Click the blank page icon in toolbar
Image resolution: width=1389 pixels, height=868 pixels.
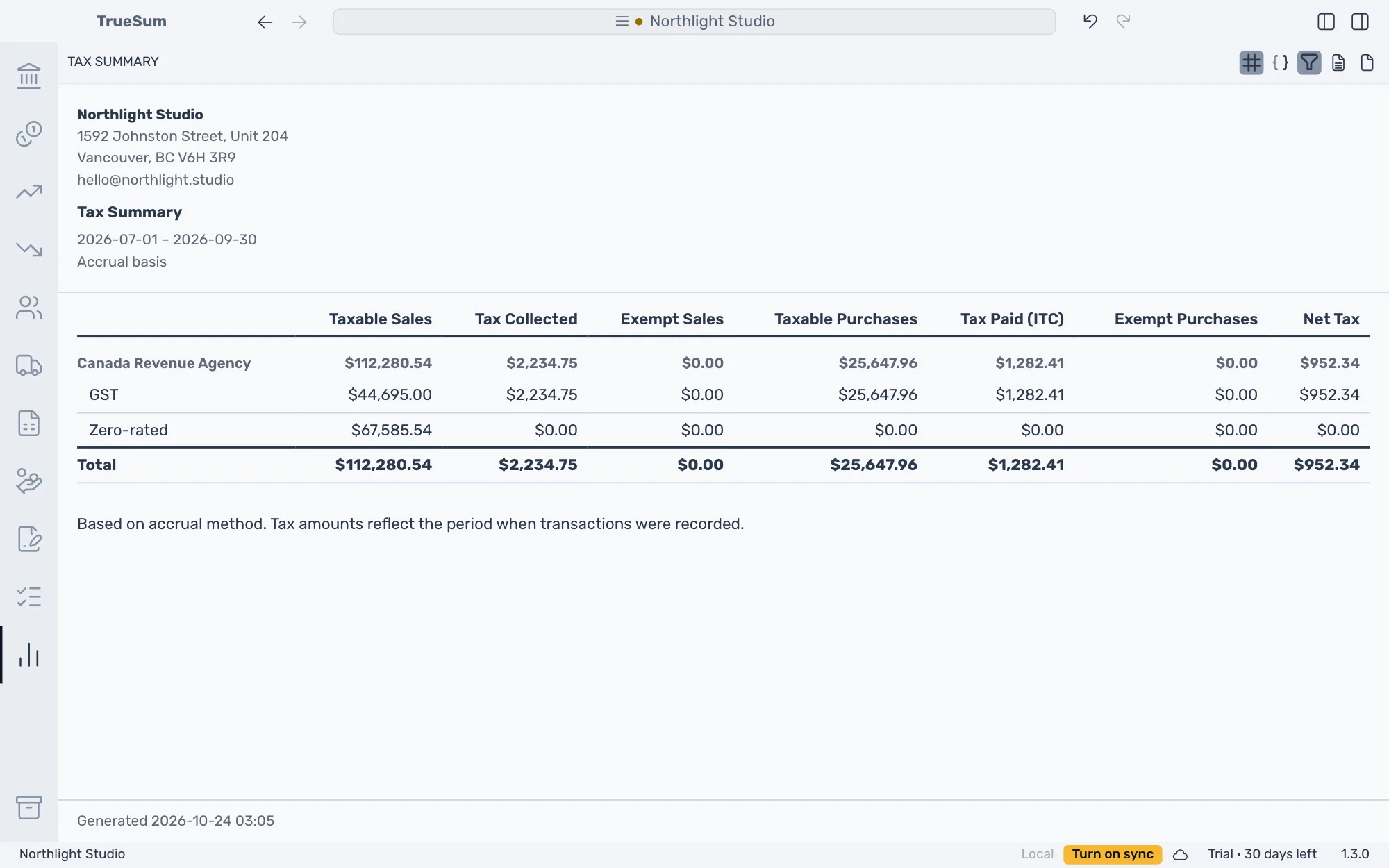[1367, 63]
